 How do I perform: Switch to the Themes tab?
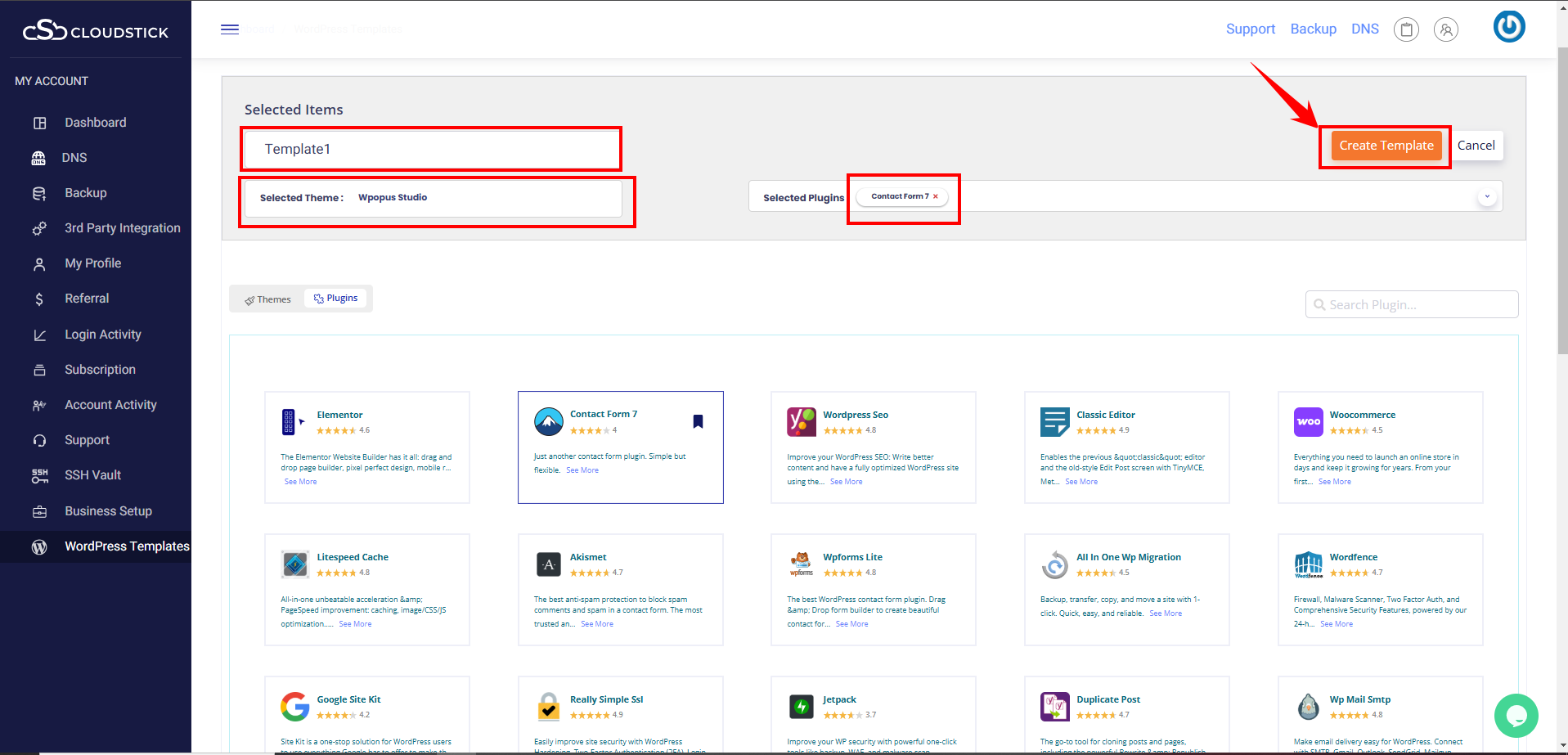pyautogui.click(x=267, y=299)
